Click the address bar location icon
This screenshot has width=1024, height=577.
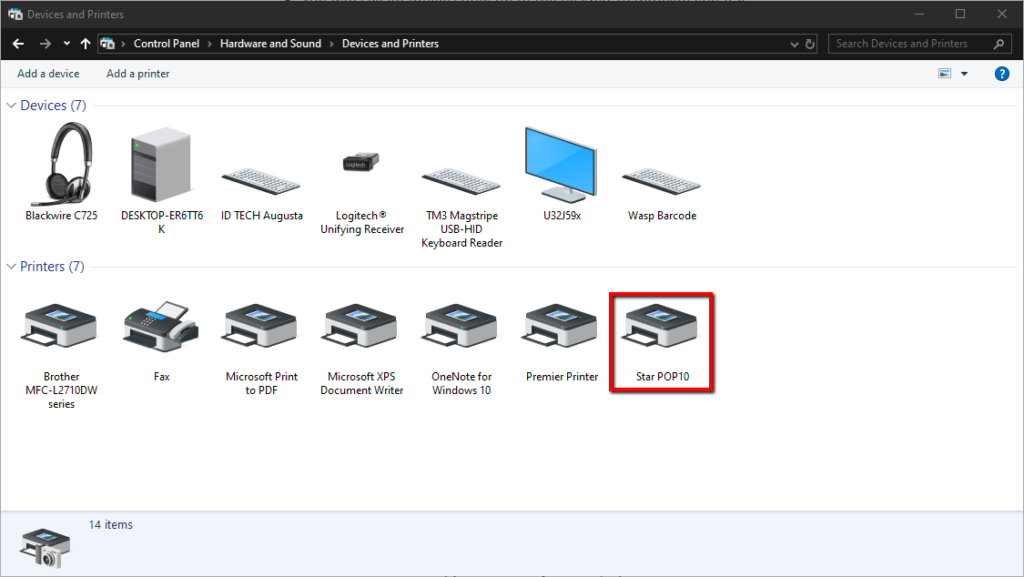tap(107, 44)
